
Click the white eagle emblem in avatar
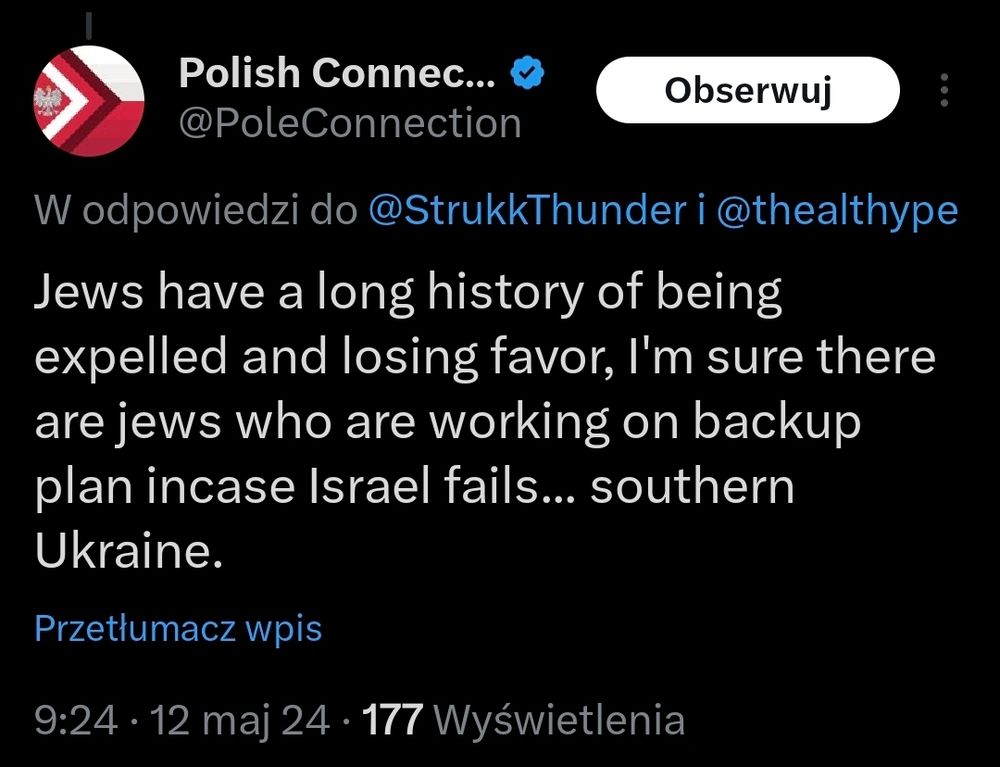pyautogui.click(x=46, y=101)
